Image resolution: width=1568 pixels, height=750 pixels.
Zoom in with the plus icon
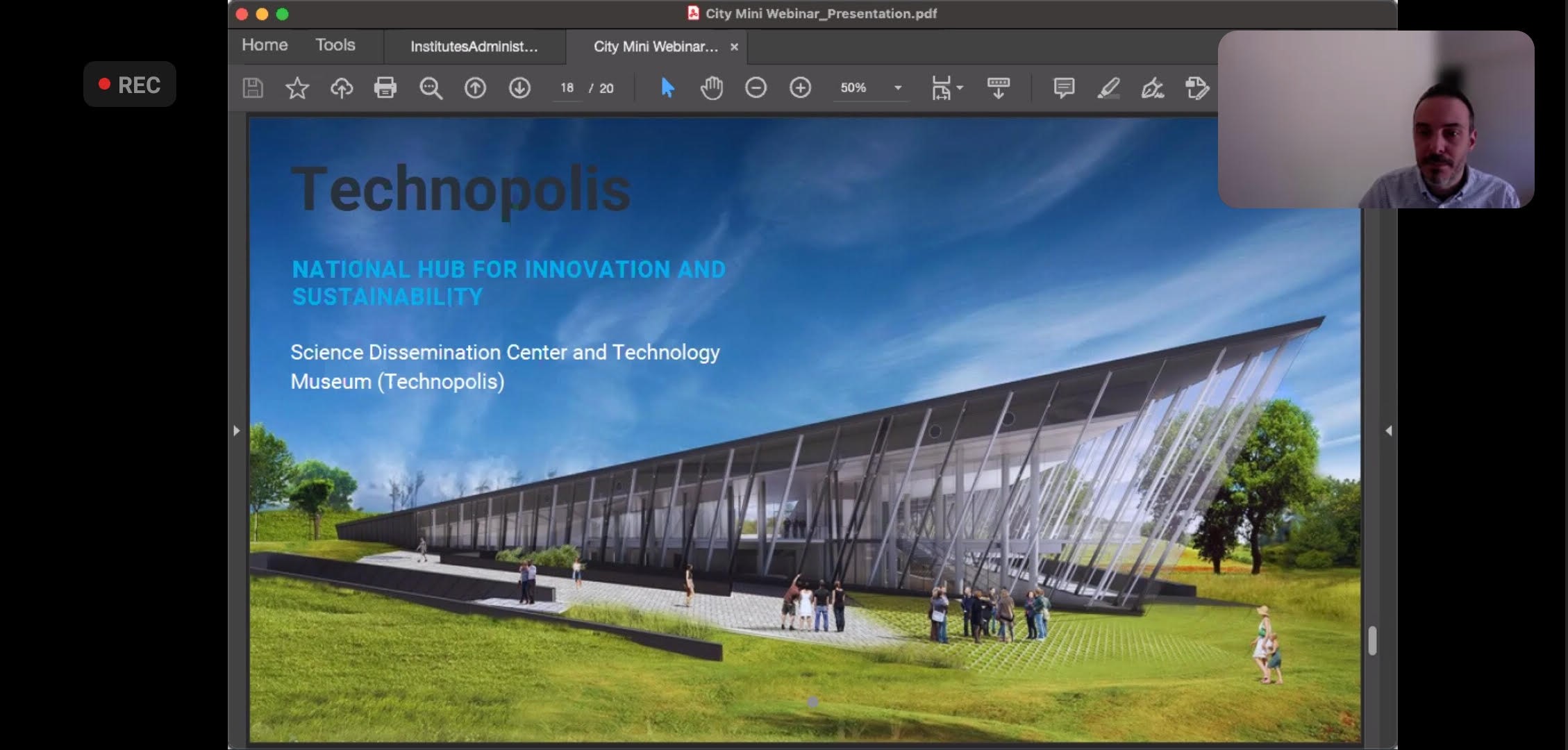(800, 88)
